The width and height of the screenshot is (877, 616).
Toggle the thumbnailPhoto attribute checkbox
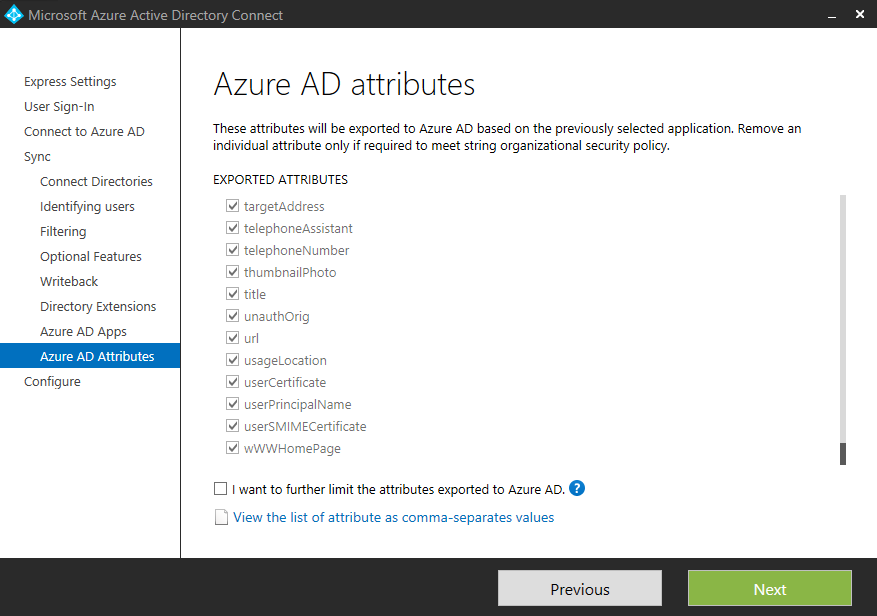tap(233, 273)
